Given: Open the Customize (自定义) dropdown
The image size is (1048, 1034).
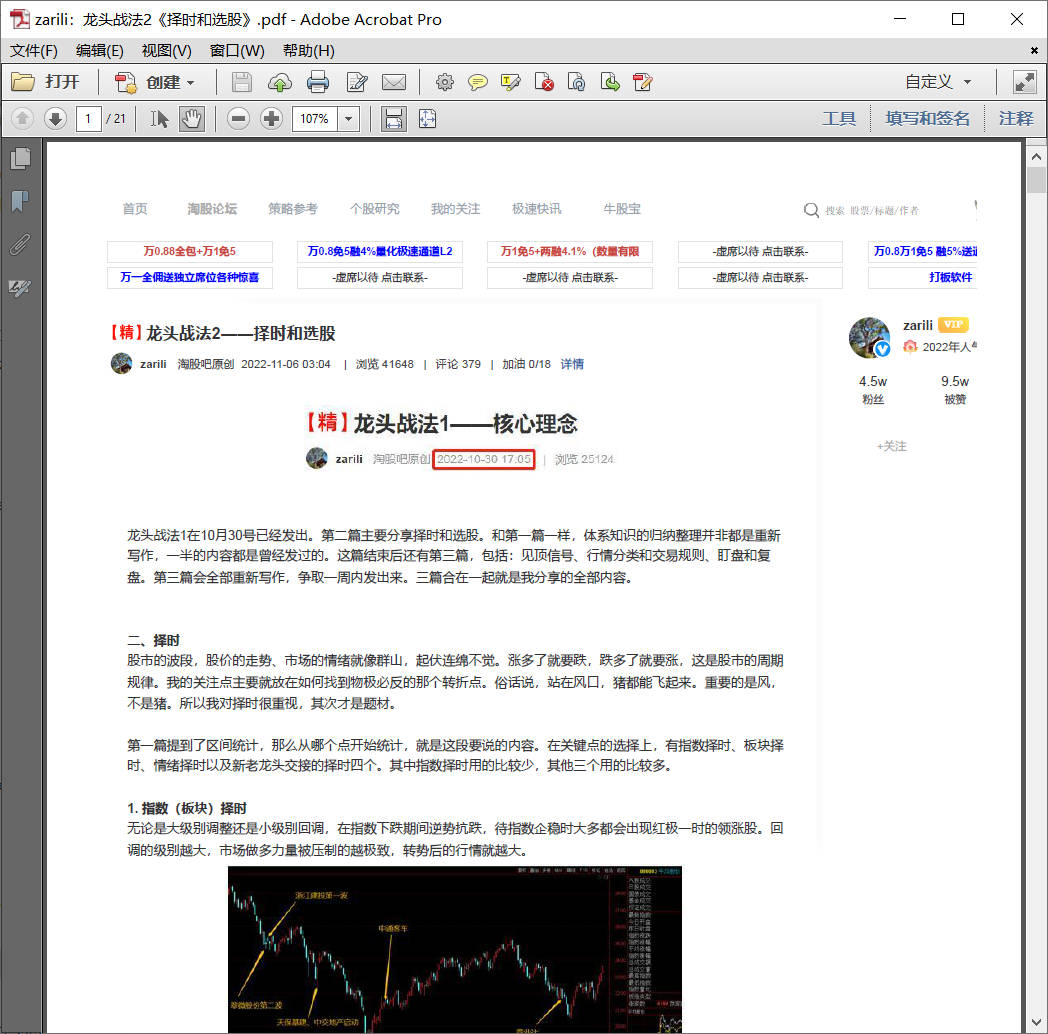Looking at the screenshot, I should (x=938, y=82).
